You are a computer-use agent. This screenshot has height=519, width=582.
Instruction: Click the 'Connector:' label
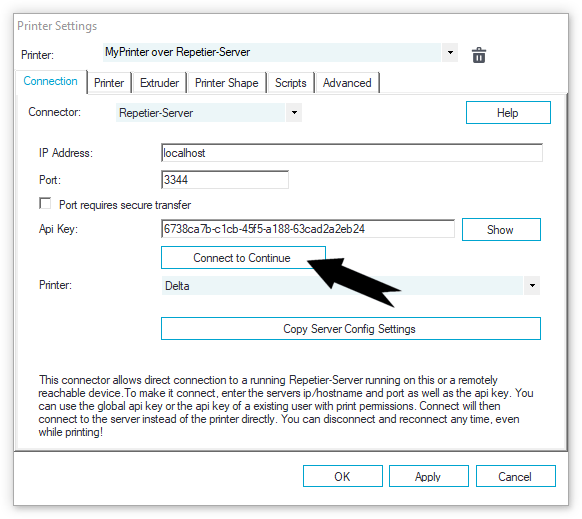(54, 112)
